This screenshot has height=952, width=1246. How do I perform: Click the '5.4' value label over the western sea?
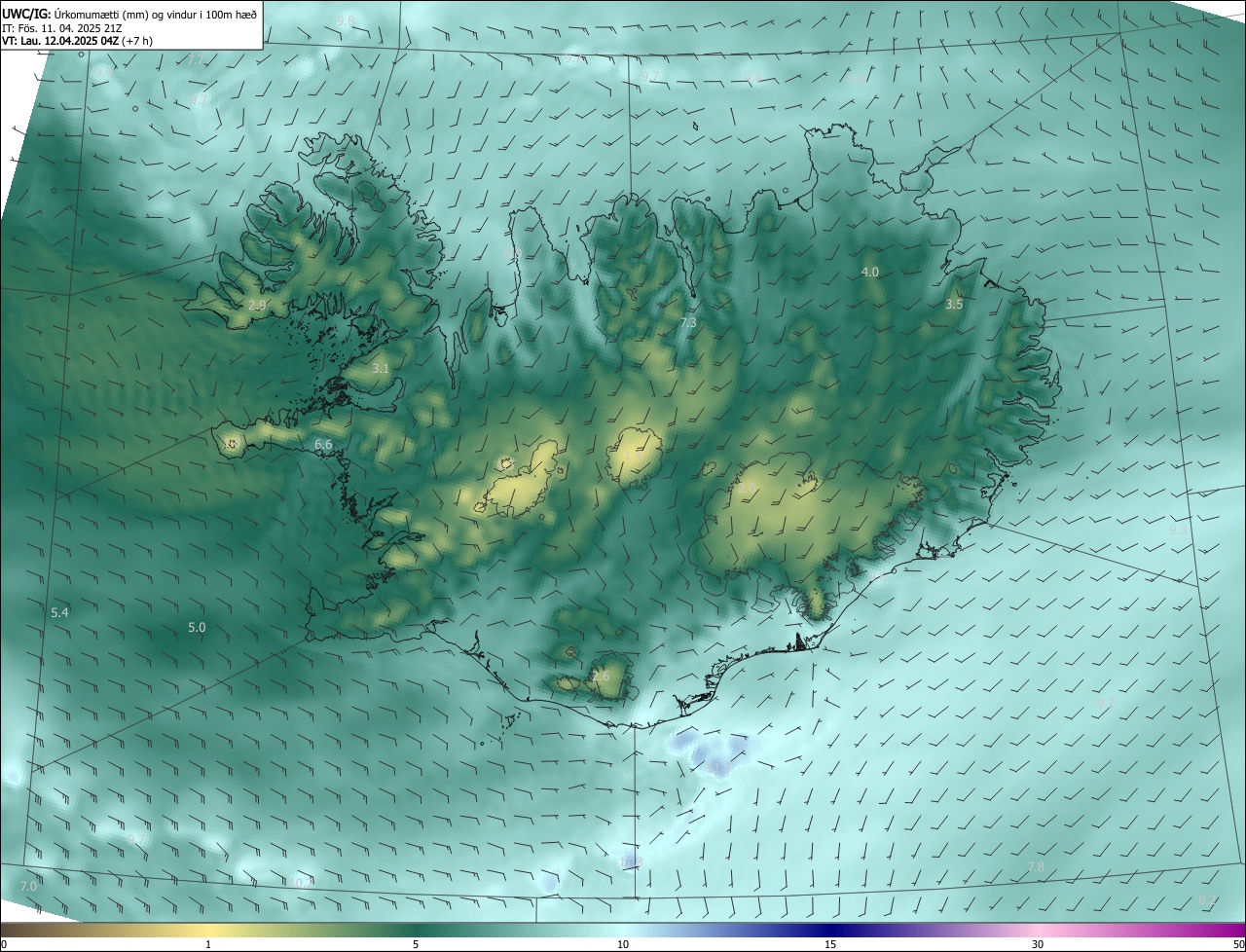pyautogui.click(x=59, y=612)
